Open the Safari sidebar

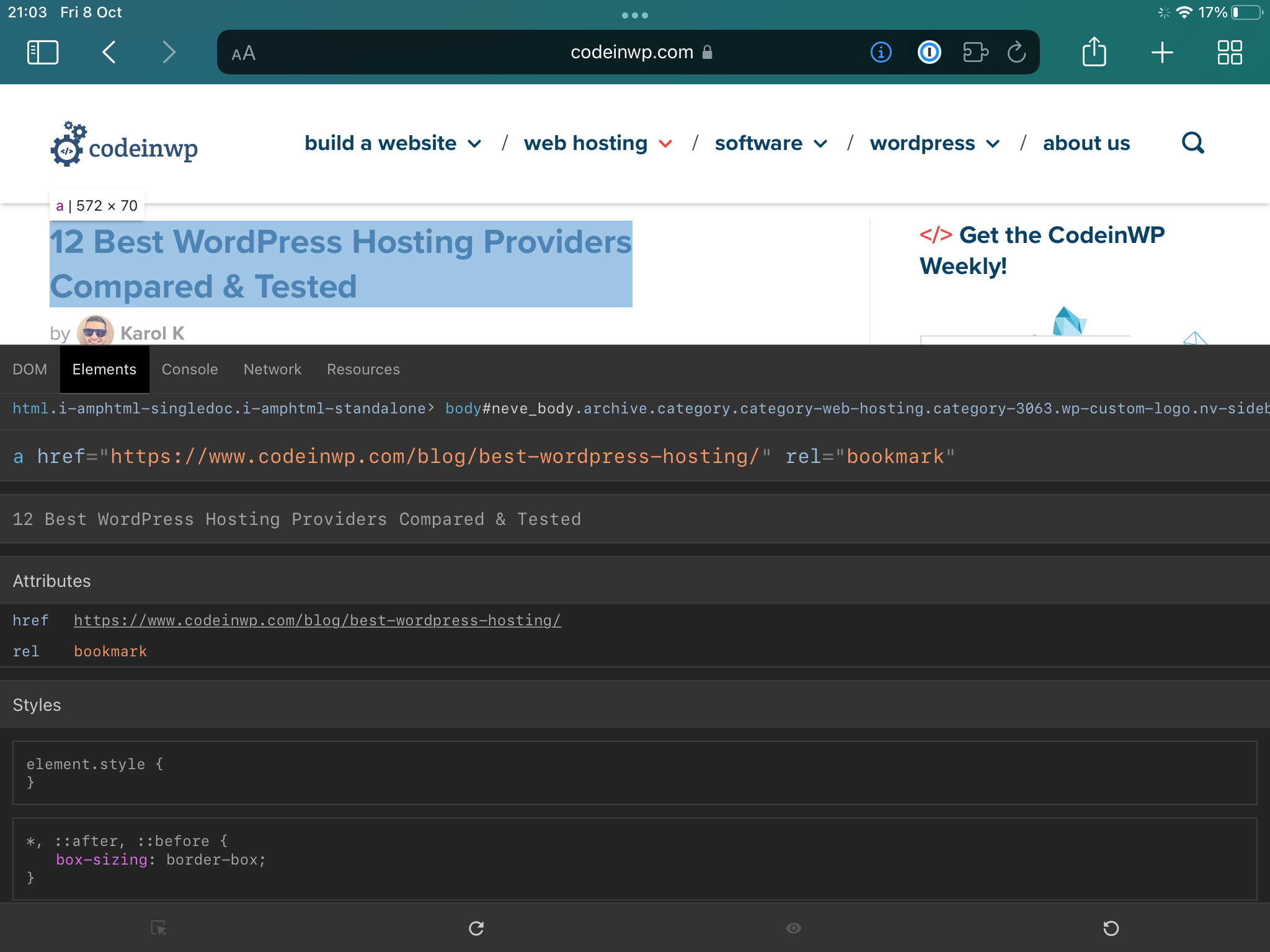point(42,52)
